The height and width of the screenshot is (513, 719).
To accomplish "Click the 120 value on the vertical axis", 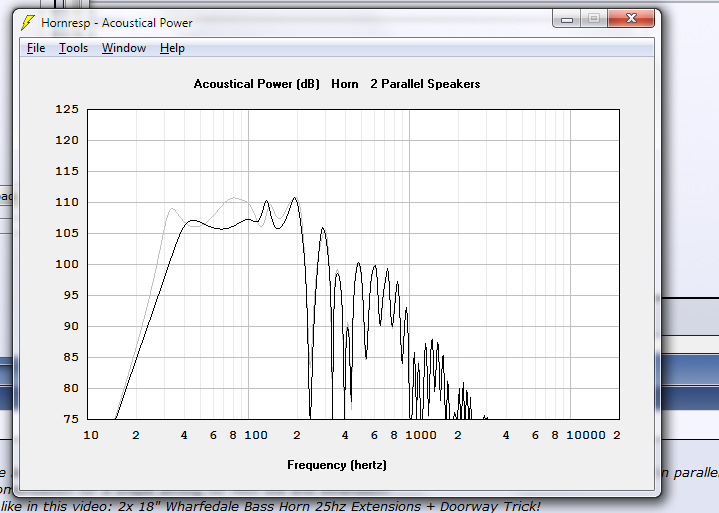I will click(x=67, y=140).
